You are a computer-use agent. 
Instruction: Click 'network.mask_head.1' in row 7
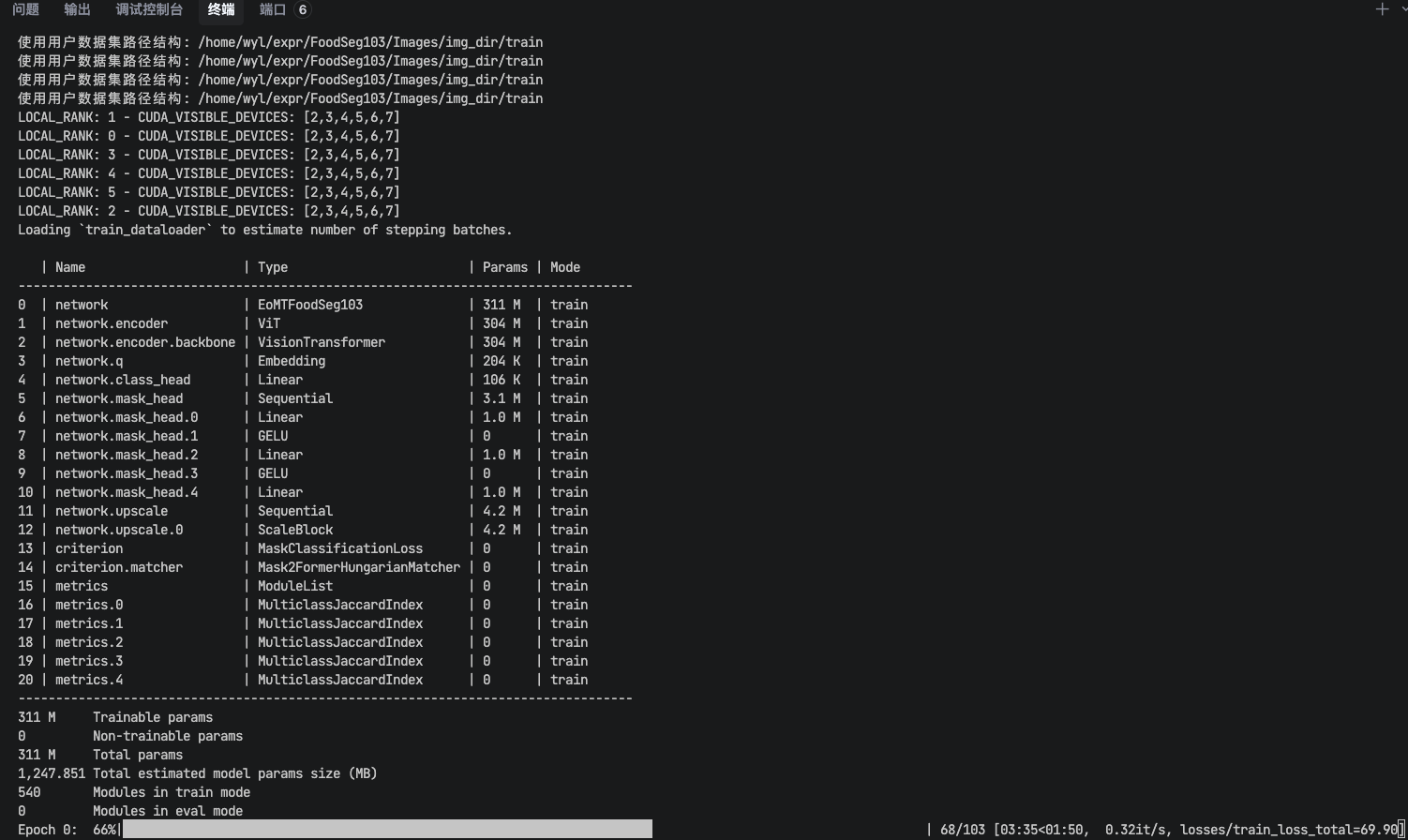tap(127, 436)
